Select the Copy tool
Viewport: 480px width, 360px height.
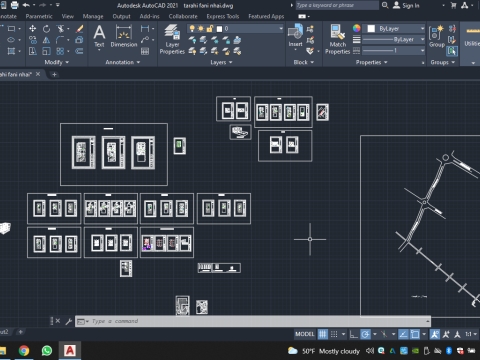(32, 40)
